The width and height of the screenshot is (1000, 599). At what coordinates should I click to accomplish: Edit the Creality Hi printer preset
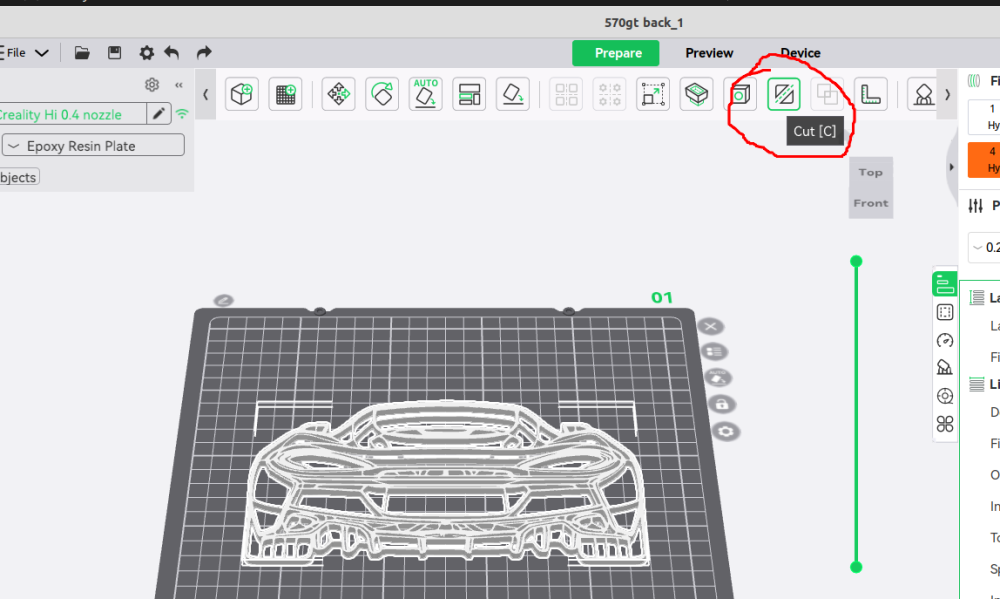click(159, 114)
